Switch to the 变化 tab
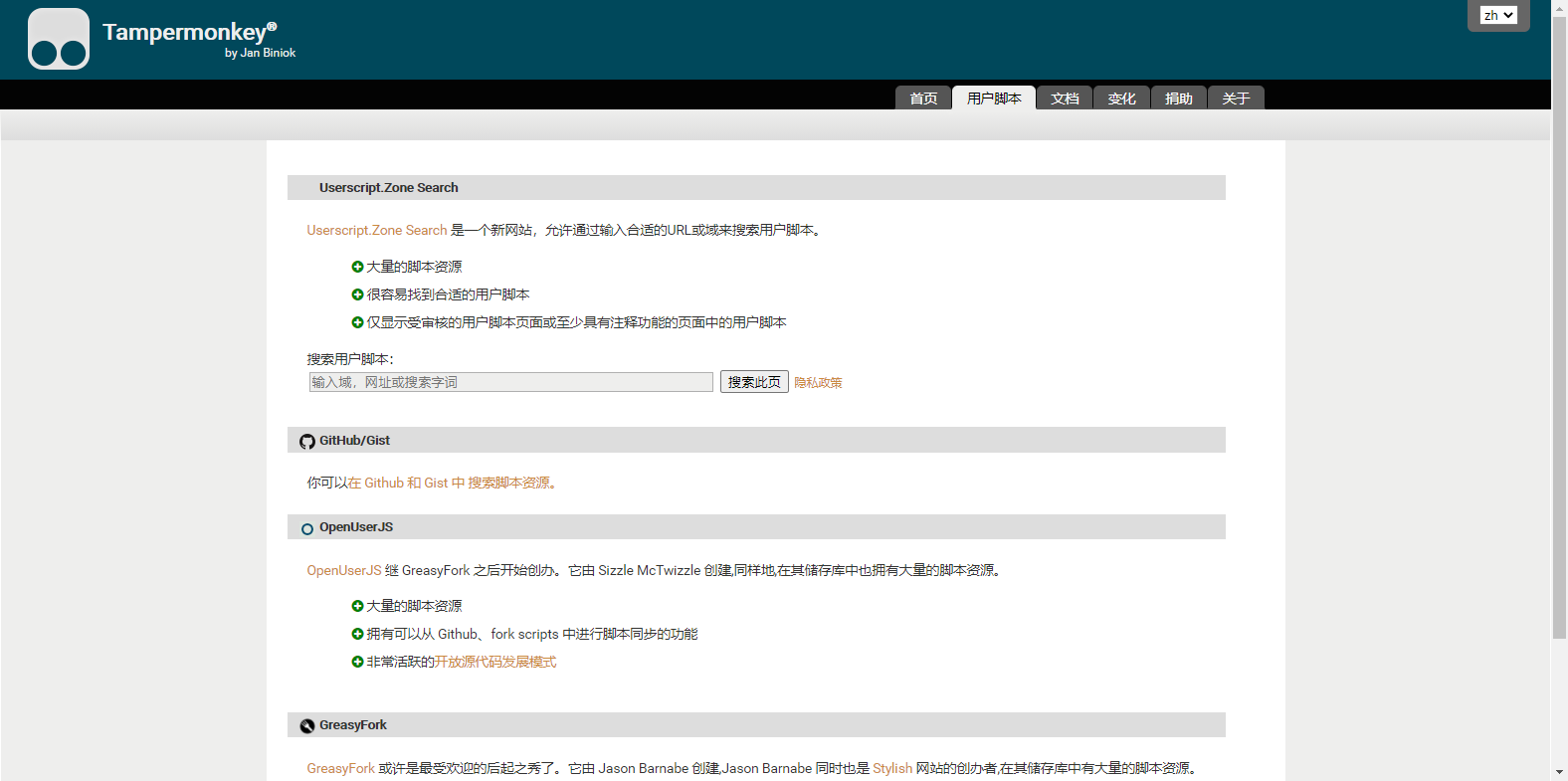Image resolution: width=1568 pixels, height=781 pixels. pyautogui.click(x=1121, y=98)
